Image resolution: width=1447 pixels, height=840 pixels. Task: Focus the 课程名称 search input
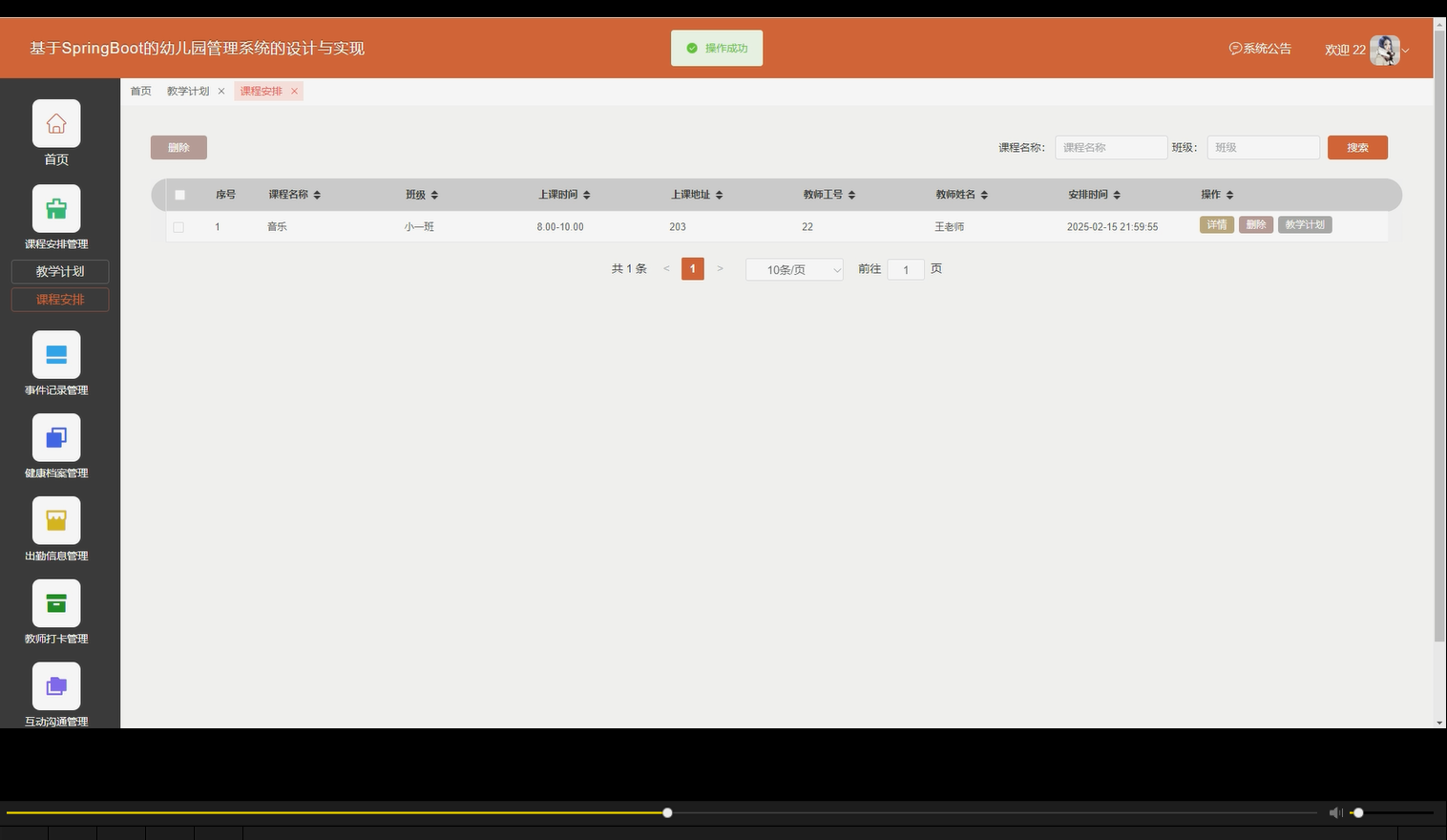point(1111,148)
